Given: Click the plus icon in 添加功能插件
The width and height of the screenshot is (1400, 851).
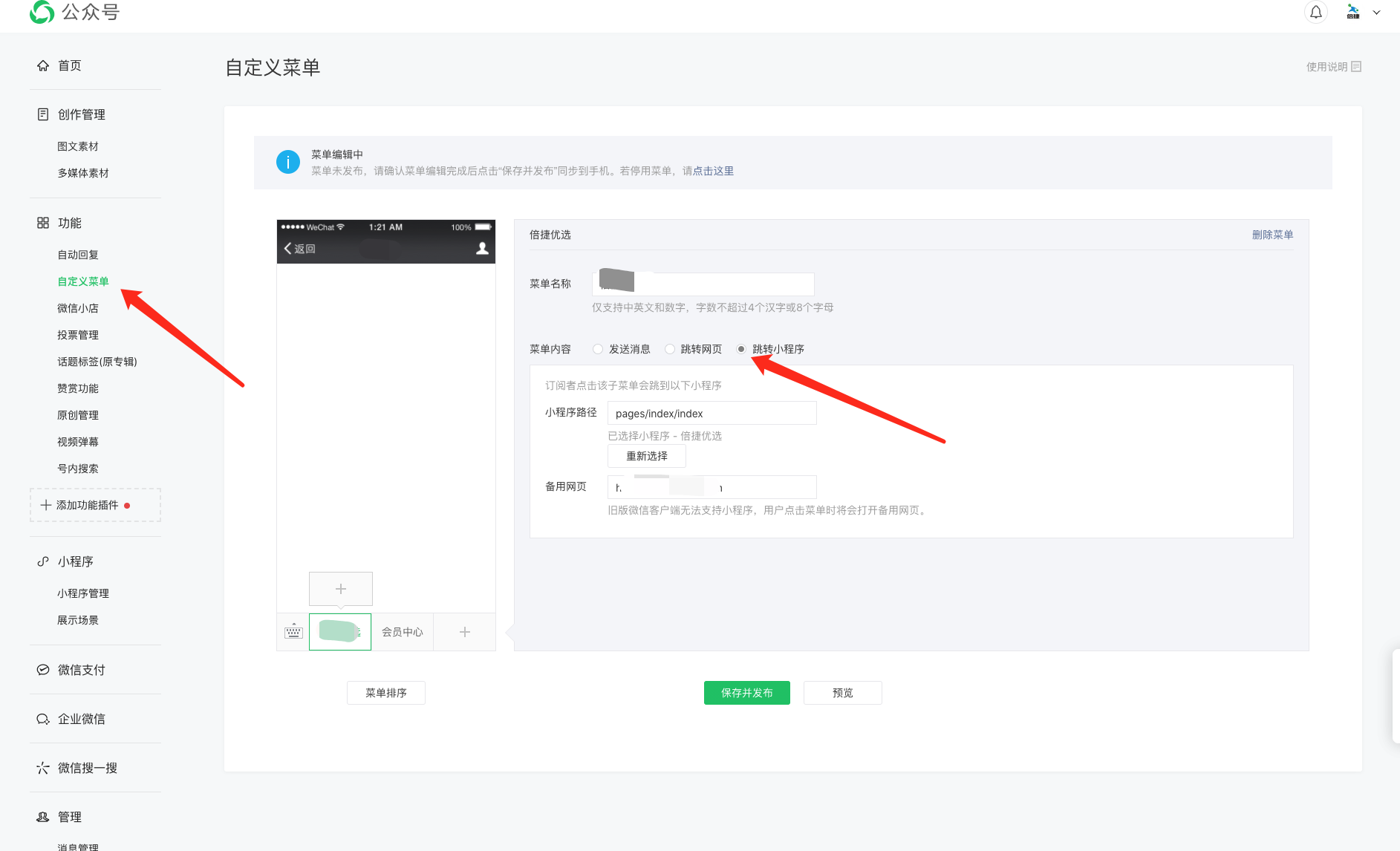Looking at the screenshot, I should pyautogui.click(x=46, y=505).
